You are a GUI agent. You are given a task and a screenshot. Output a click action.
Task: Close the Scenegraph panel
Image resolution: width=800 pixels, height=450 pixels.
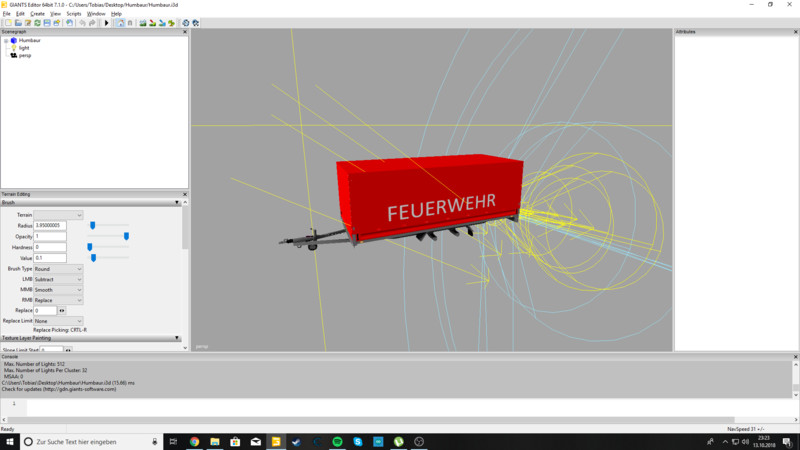[x=185, y=32]
